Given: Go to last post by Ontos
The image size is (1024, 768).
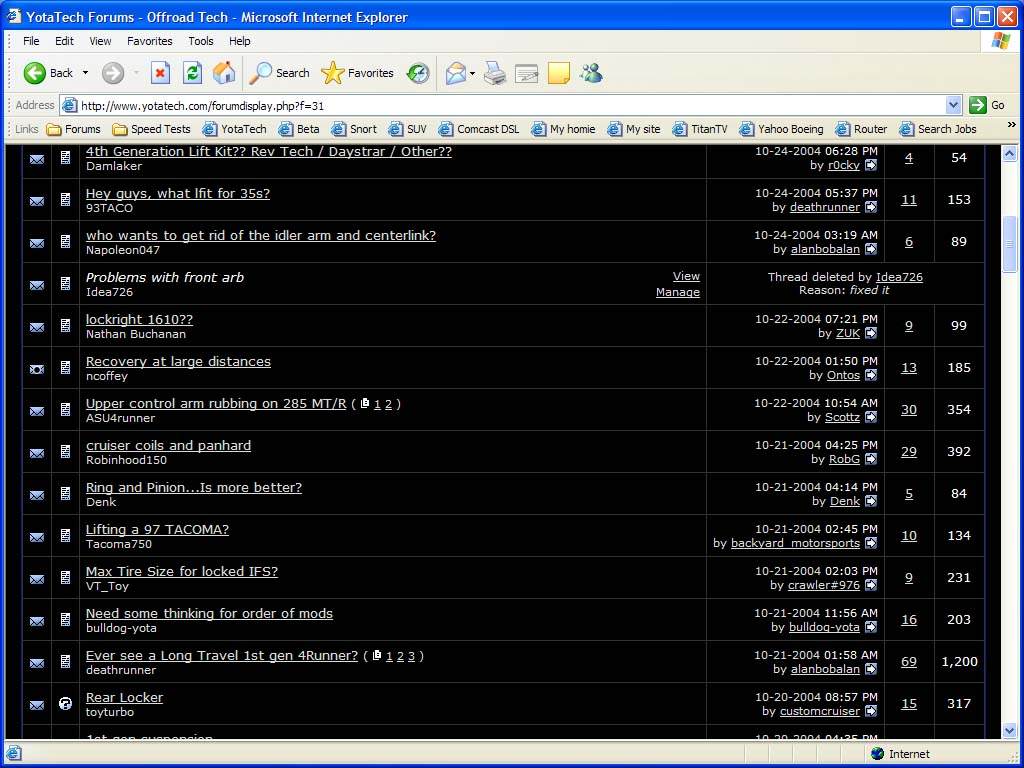Looking at the screenshot, I should (871, 375).
